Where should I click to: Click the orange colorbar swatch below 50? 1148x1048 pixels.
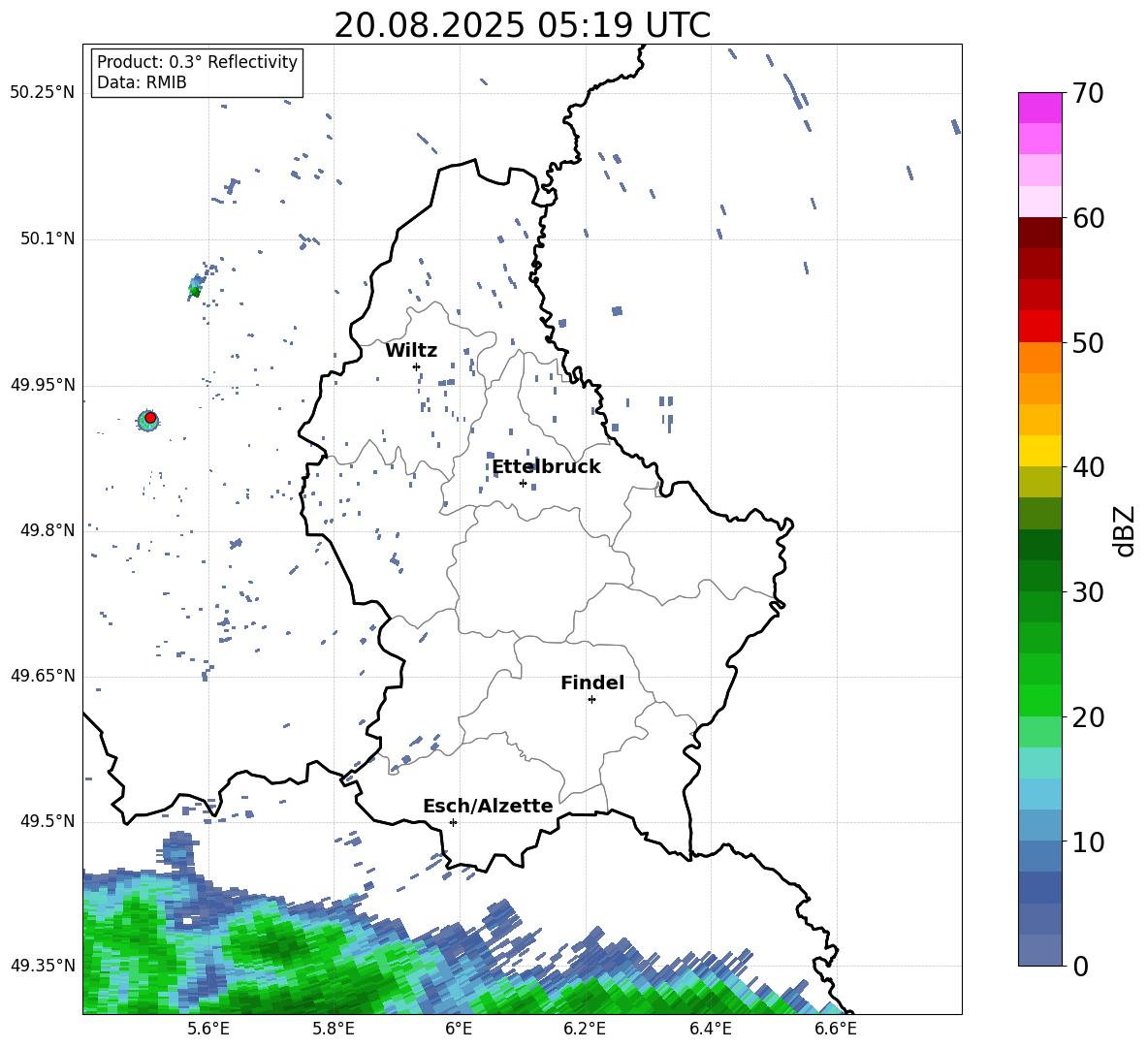click(1039, 358)
